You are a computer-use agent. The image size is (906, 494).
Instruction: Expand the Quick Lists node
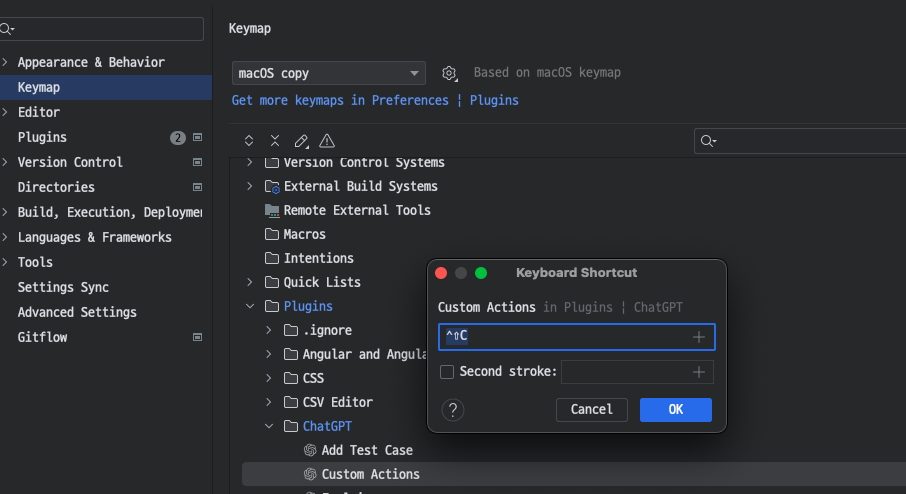250,282
